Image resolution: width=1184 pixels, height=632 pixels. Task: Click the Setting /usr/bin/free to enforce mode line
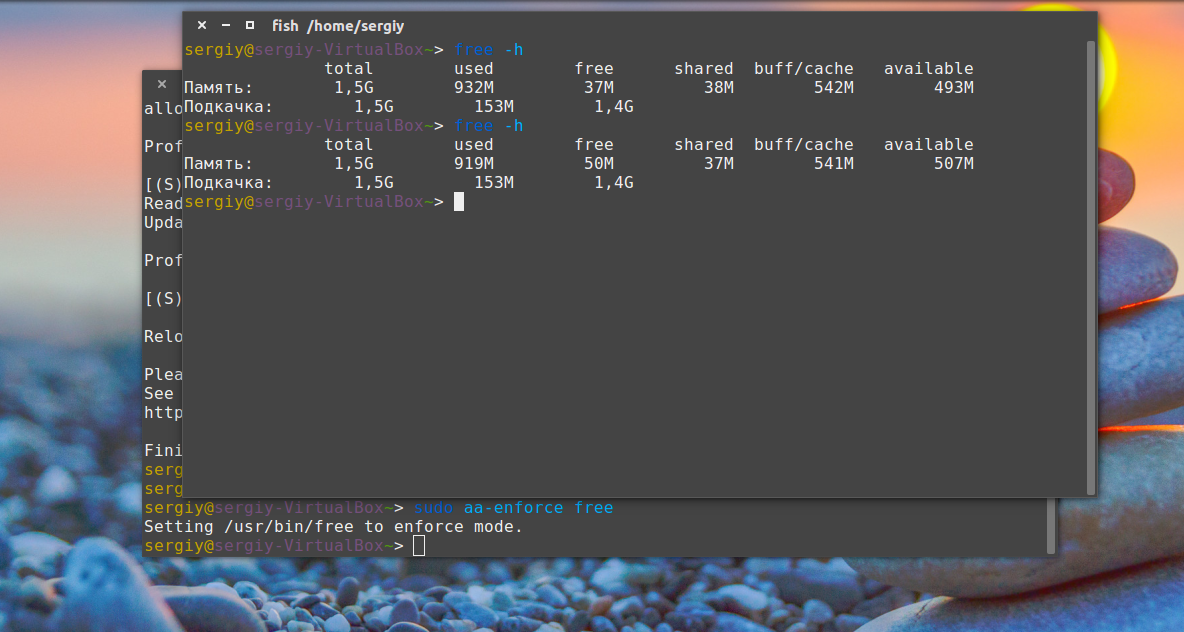(333, 526)
